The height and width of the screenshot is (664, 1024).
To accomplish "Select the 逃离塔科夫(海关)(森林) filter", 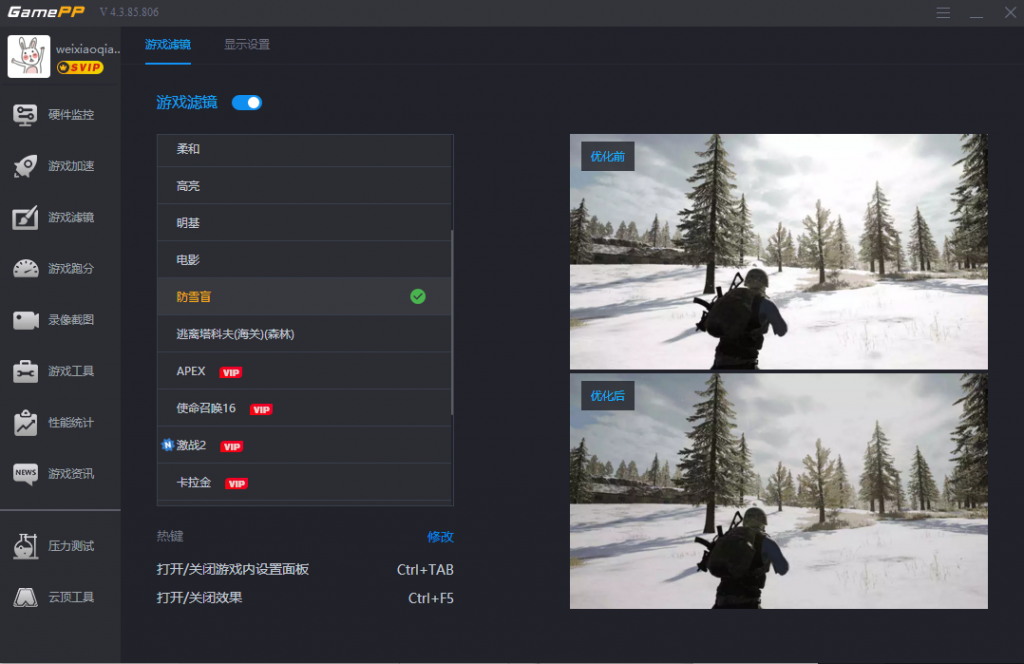I will (x=304, y=334).
